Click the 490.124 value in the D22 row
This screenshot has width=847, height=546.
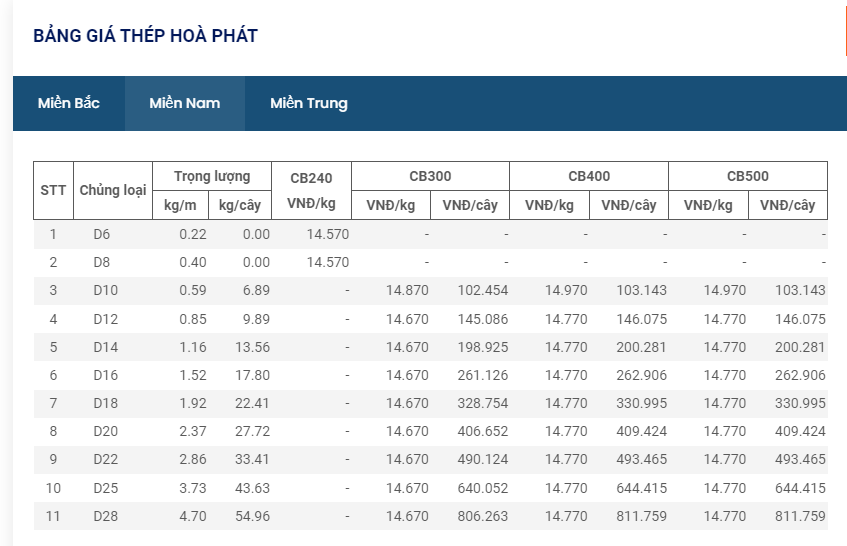point(483,460)
